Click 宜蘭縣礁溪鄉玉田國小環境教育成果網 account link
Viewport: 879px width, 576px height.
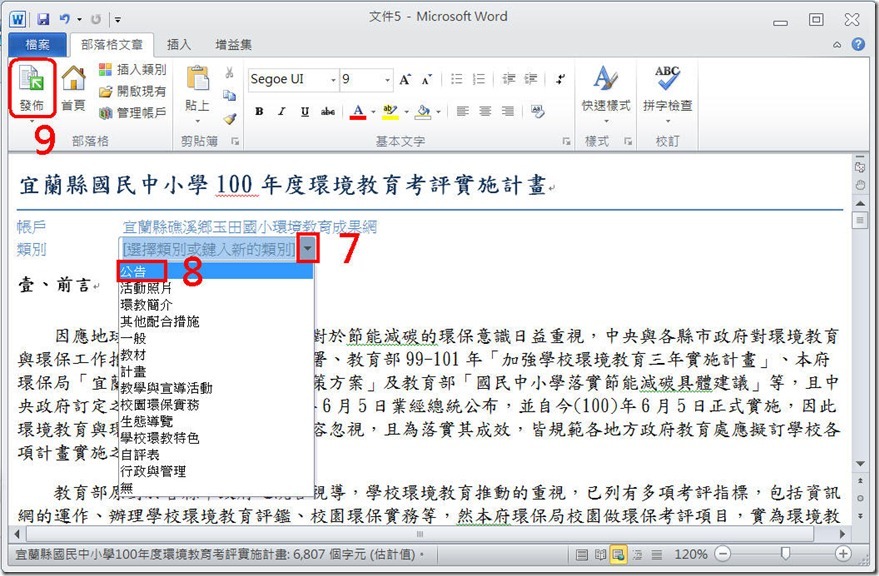(249, 227)
